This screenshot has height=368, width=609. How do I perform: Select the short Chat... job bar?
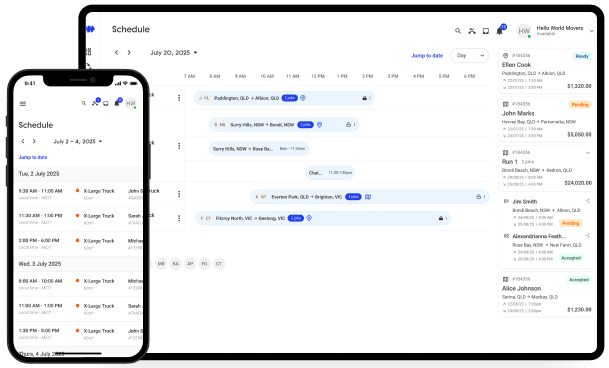point(330,173)
